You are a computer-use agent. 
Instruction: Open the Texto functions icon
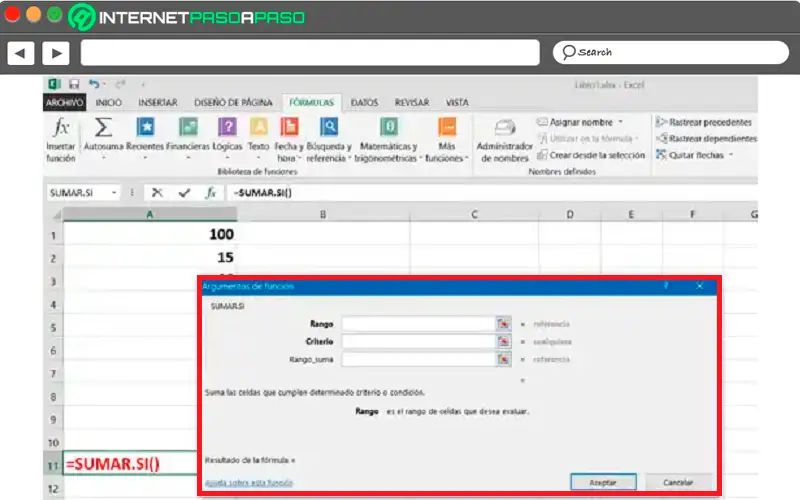click(258, 127)
